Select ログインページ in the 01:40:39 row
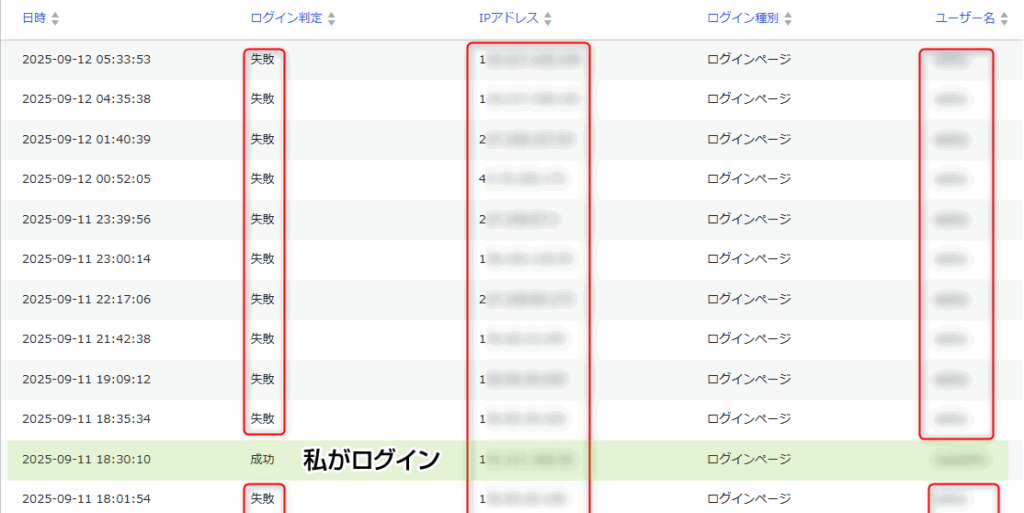1024x513 pixels. click(x=749, y=140)
